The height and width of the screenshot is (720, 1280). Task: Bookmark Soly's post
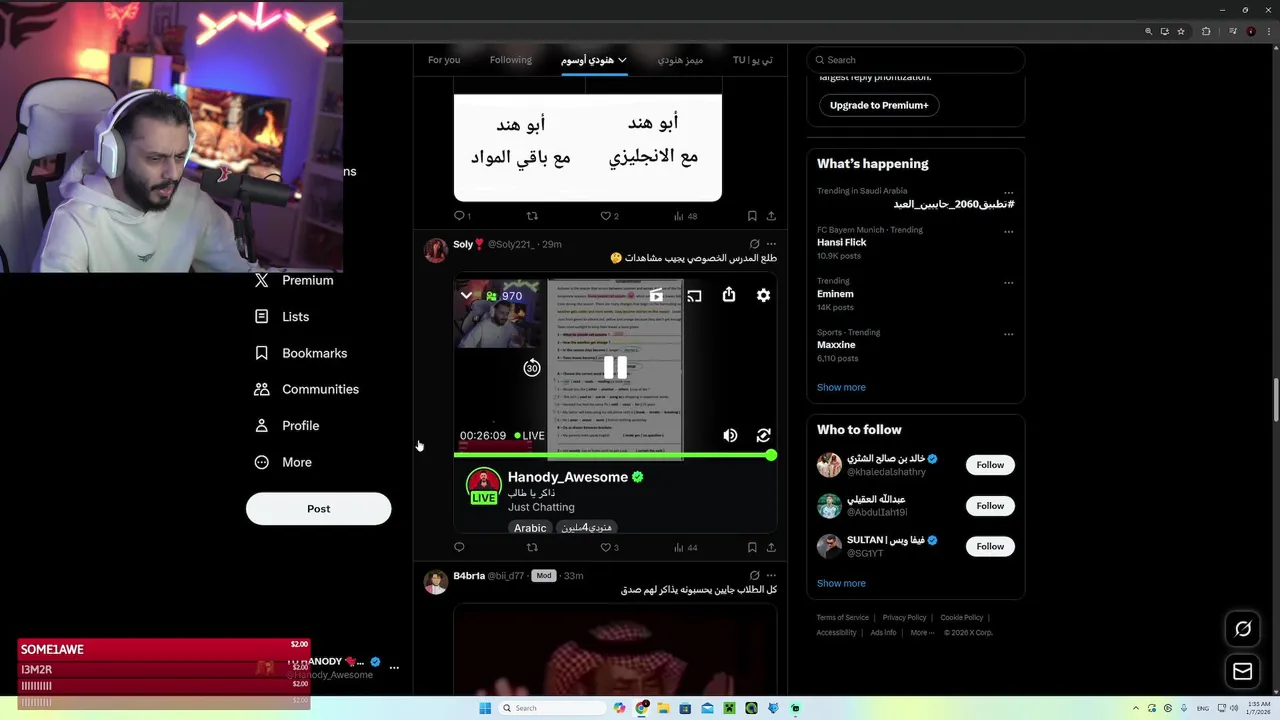pyautogui.click(x=752, y=547)
